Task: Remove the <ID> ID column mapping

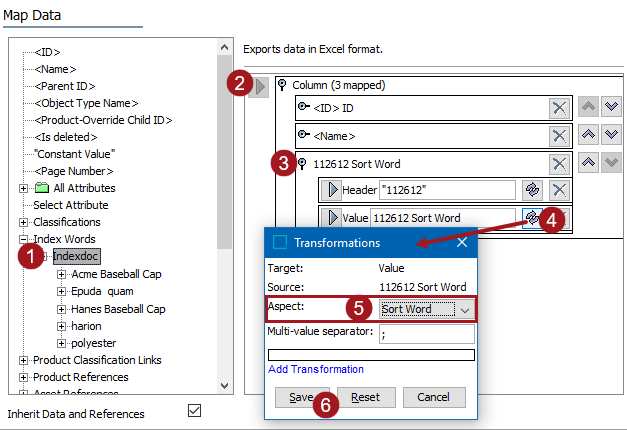Action: [559, 108]
